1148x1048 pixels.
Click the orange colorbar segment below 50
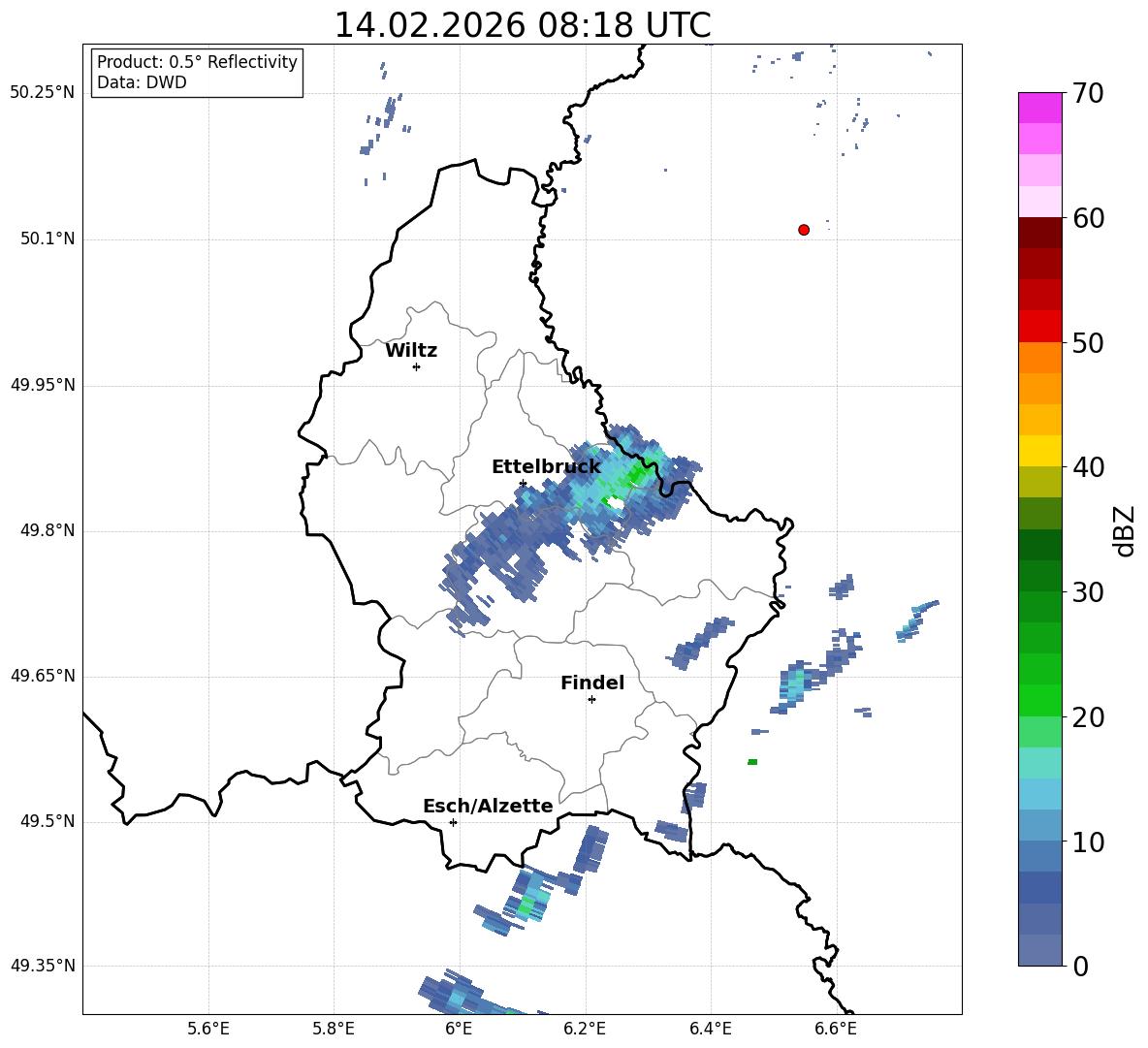1039,358
